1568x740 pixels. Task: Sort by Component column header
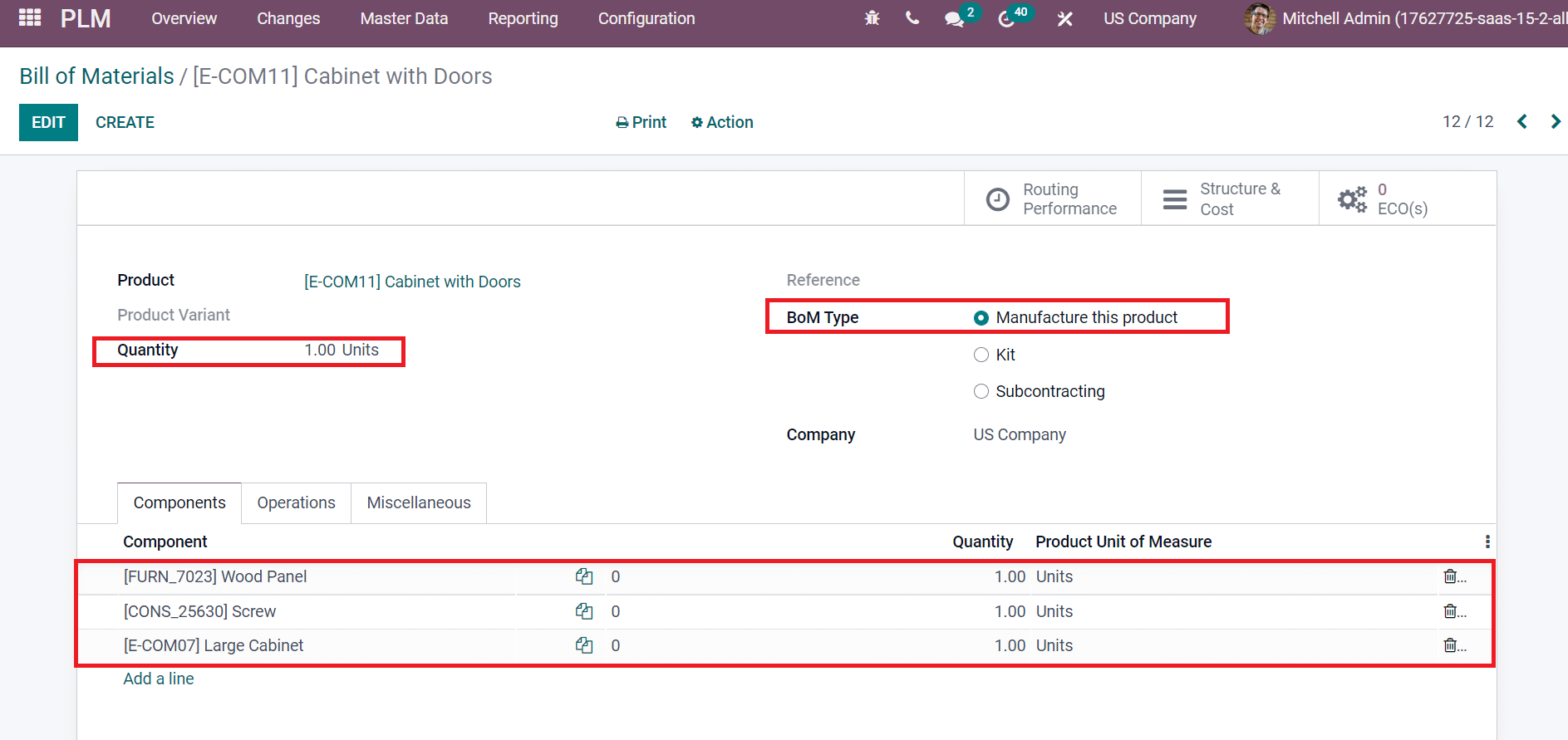[x=165, y=542]
